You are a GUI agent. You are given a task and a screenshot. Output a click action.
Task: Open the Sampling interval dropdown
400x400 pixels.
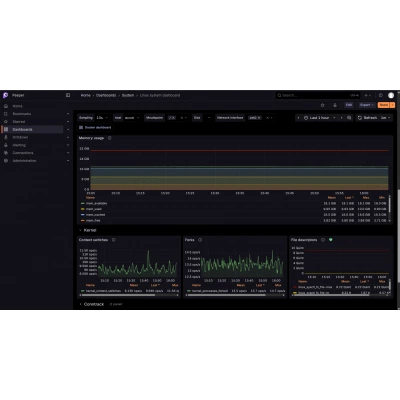[x=103, y=118]
